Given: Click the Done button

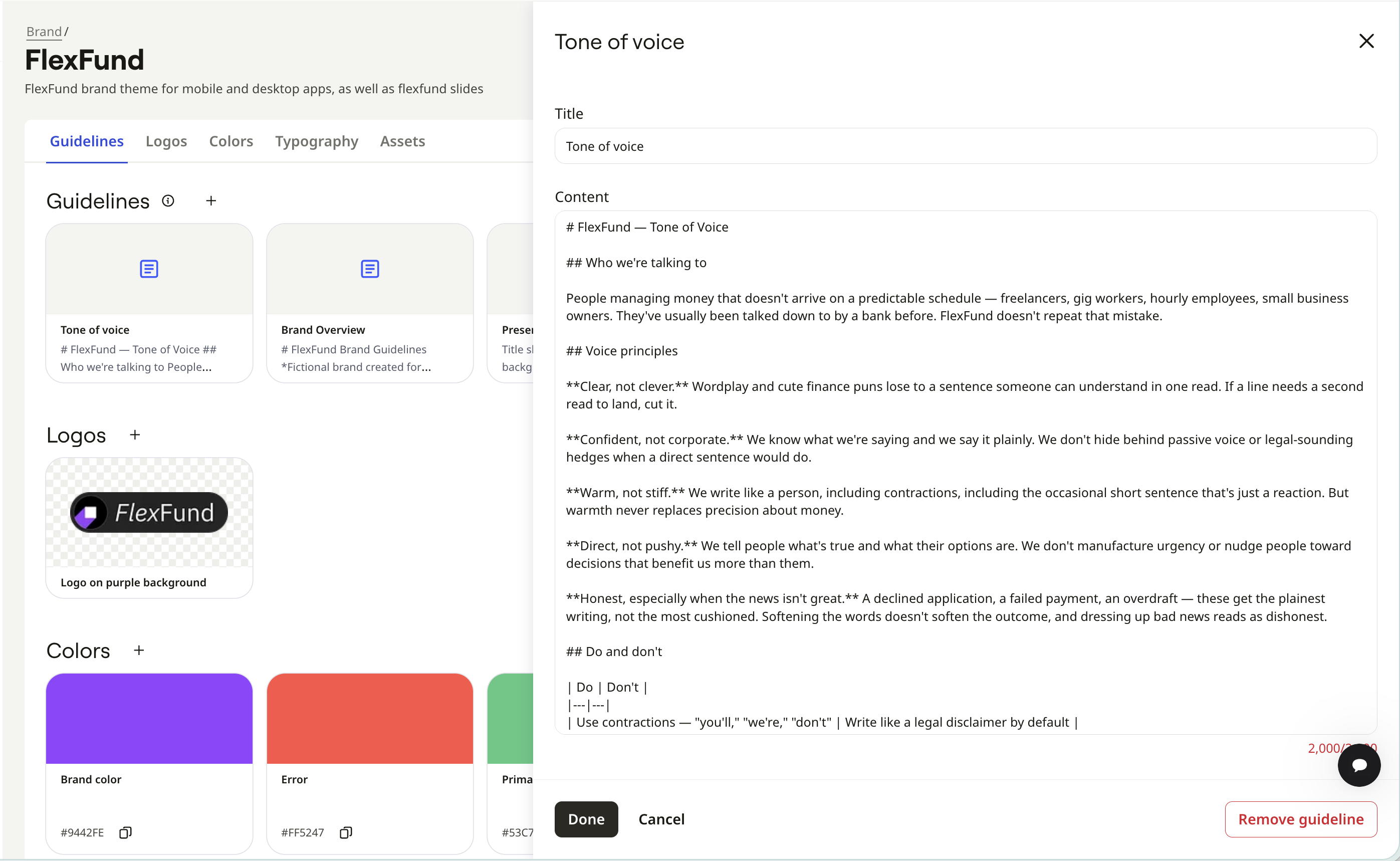Looking at the screenshot, I should click(x=586, y=819).
